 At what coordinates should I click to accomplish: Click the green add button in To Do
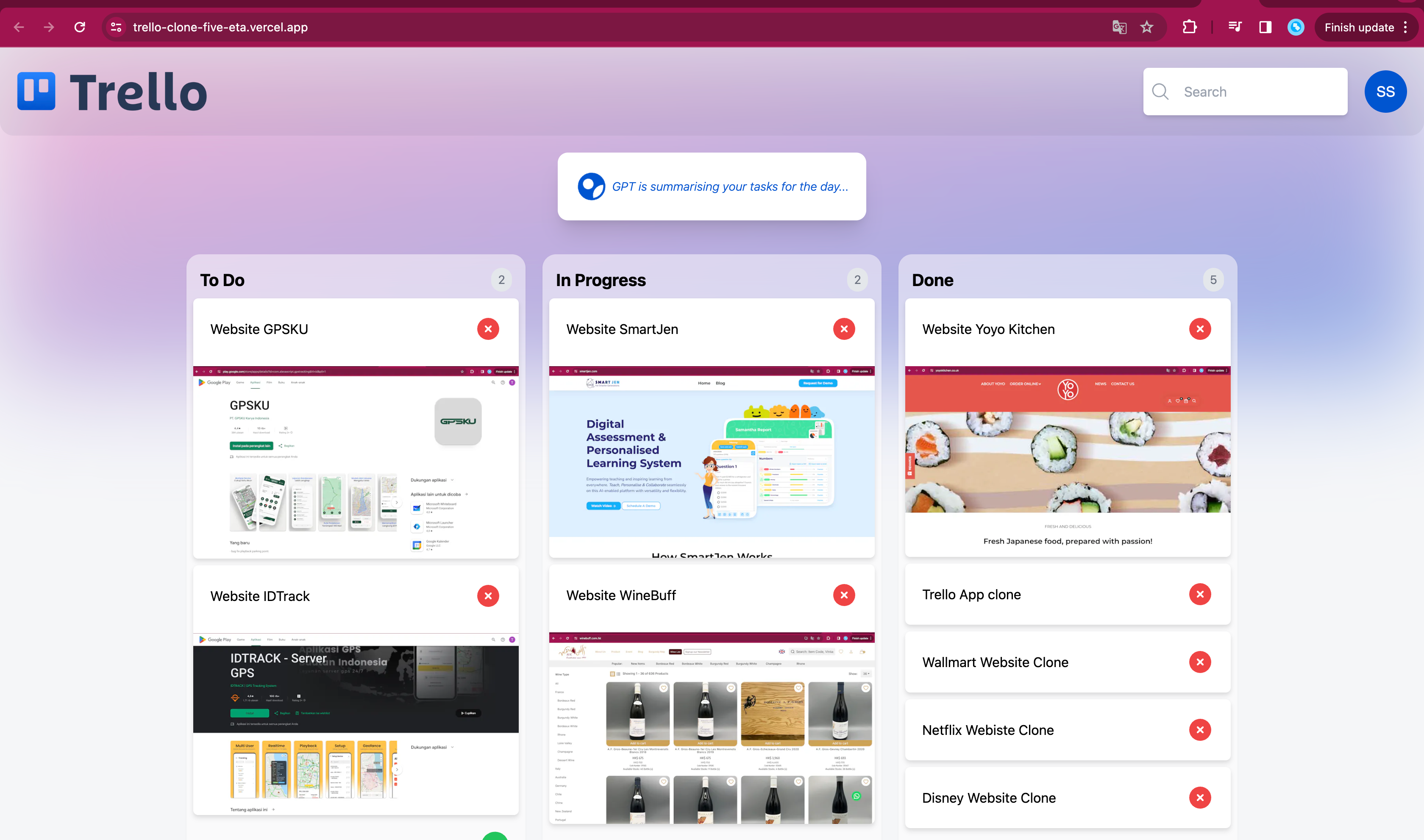point(495,836)
